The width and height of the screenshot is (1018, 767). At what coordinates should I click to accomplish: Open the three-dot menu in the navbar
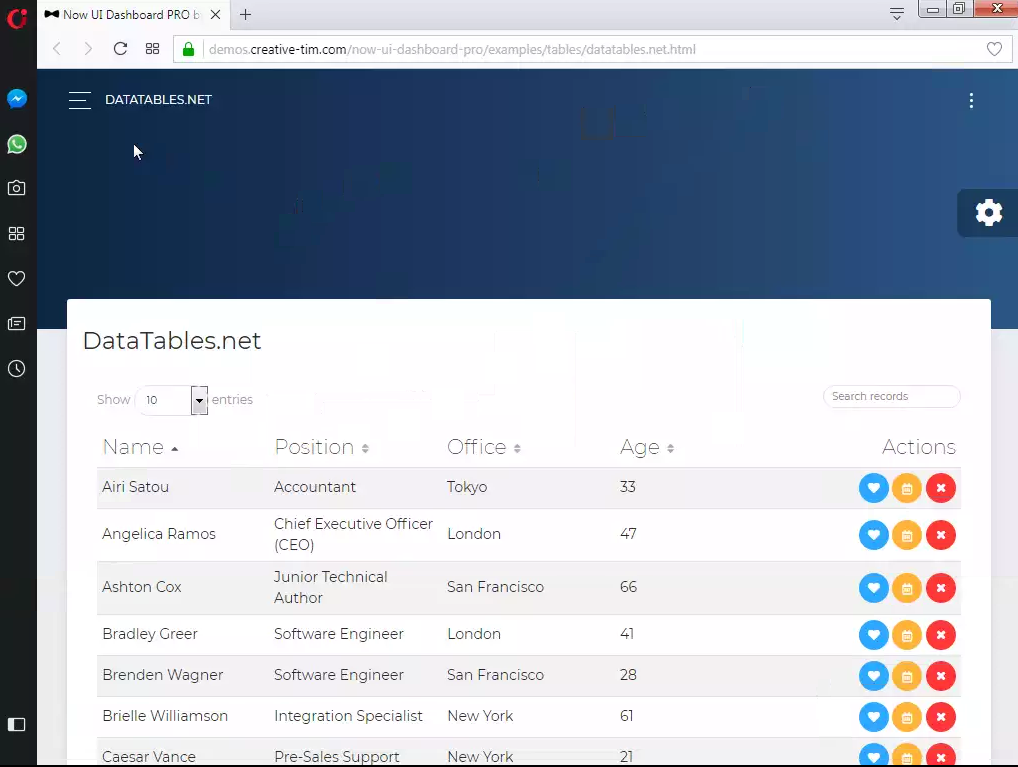click(x=971, y=100)
